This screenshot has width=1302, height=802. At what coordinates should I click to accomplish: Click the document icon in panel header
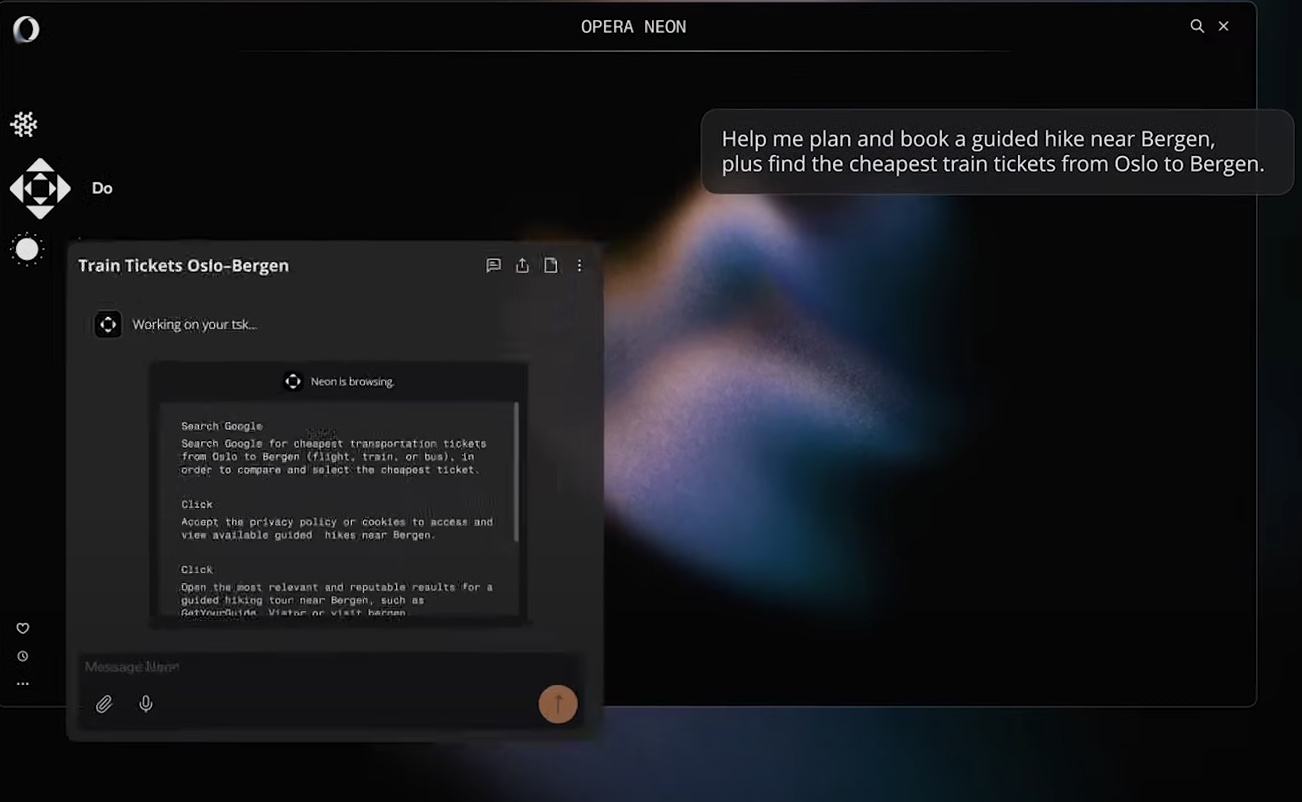(551, 266)
